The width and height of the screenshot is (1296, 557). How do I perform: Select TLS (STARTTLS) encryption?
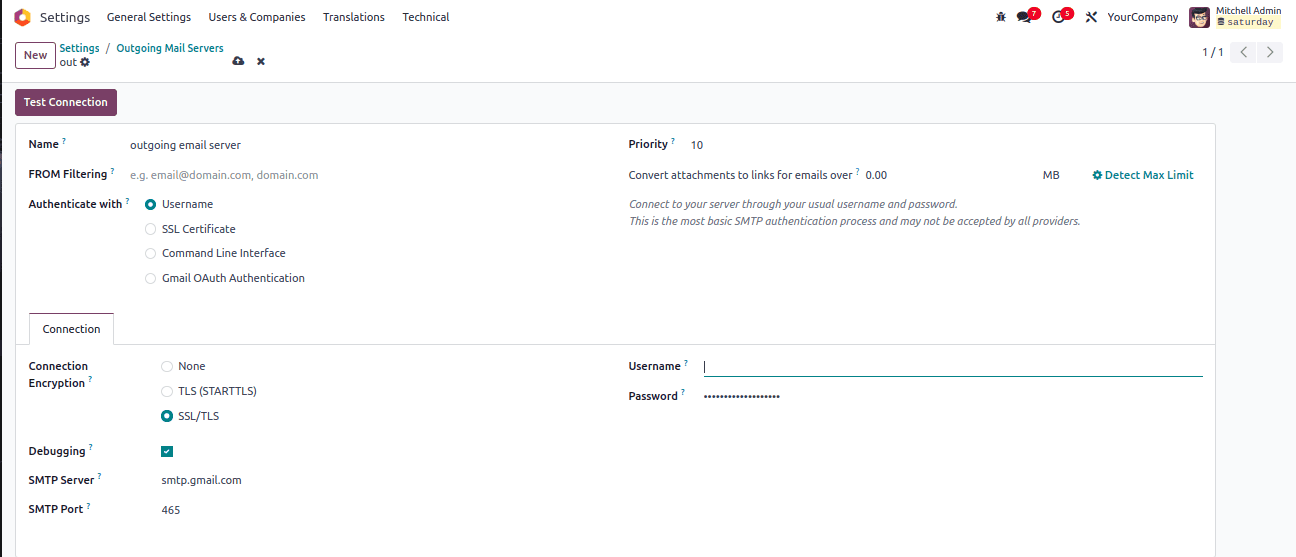pos(167,391)
